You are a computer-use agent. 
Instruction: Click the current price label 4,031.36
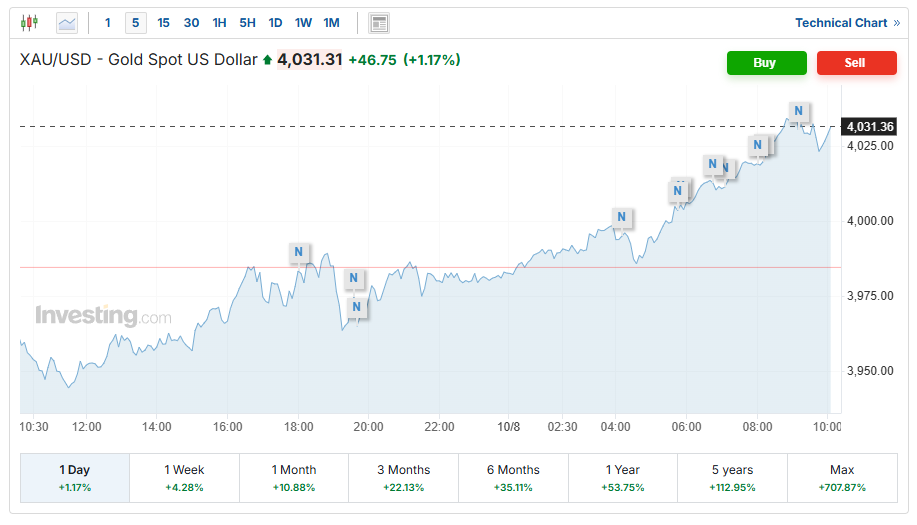[868, 126]
